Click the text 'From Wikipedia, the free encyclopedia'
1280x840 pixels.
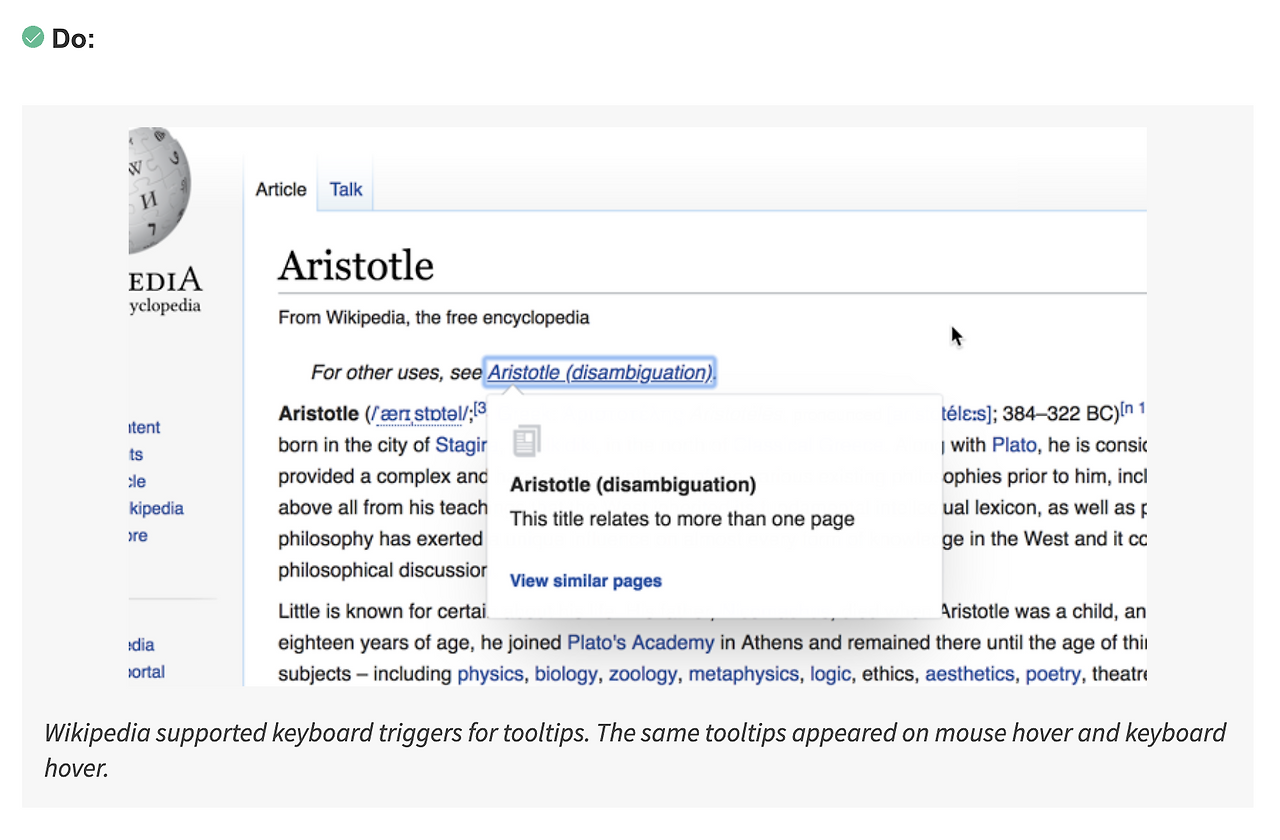click(x=434, y=318)
